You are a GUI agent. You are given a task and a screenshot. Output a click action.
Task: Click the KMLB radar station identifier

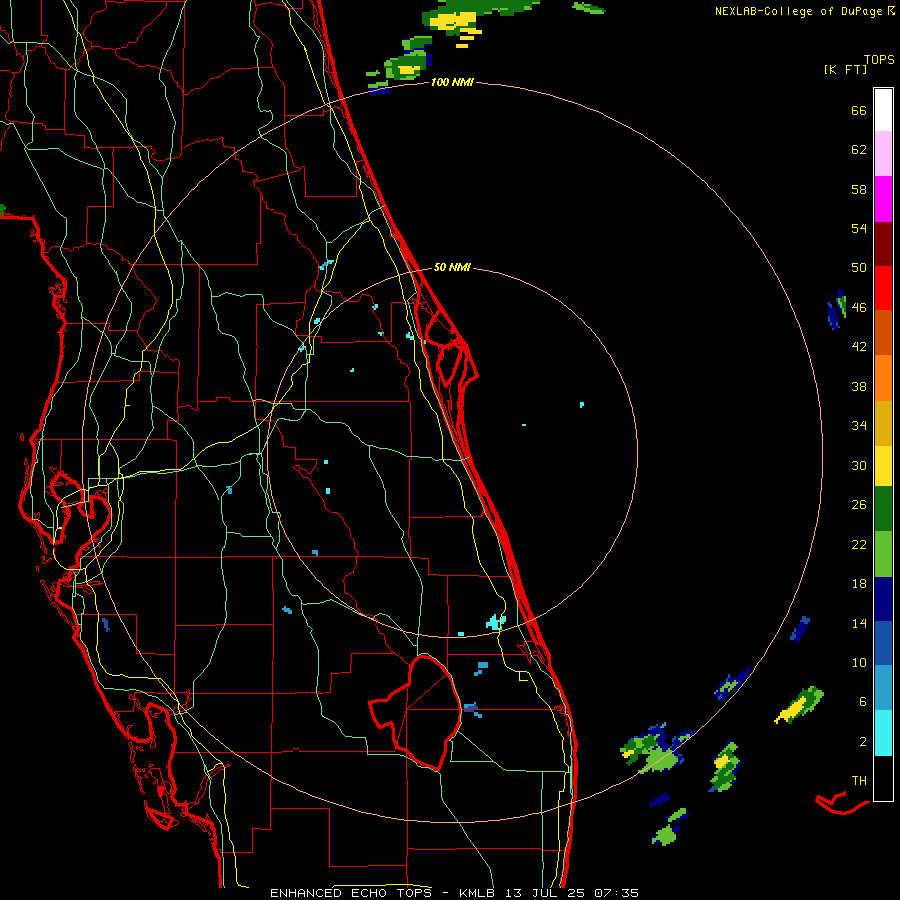point(479,893)
